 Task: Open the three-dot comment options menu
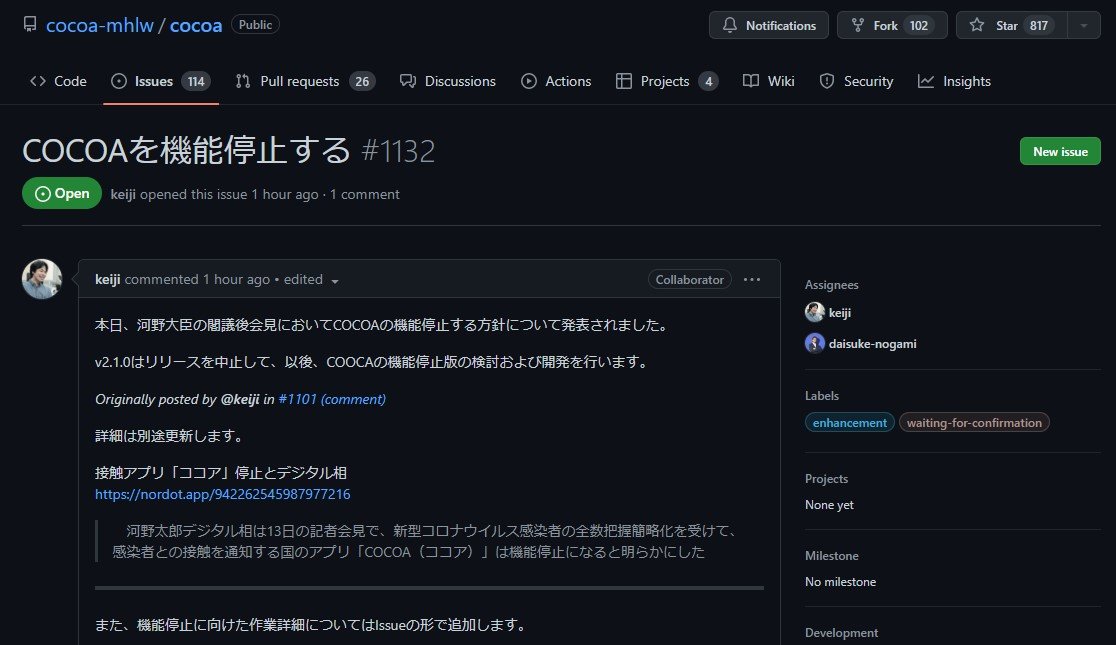[752, 280]
